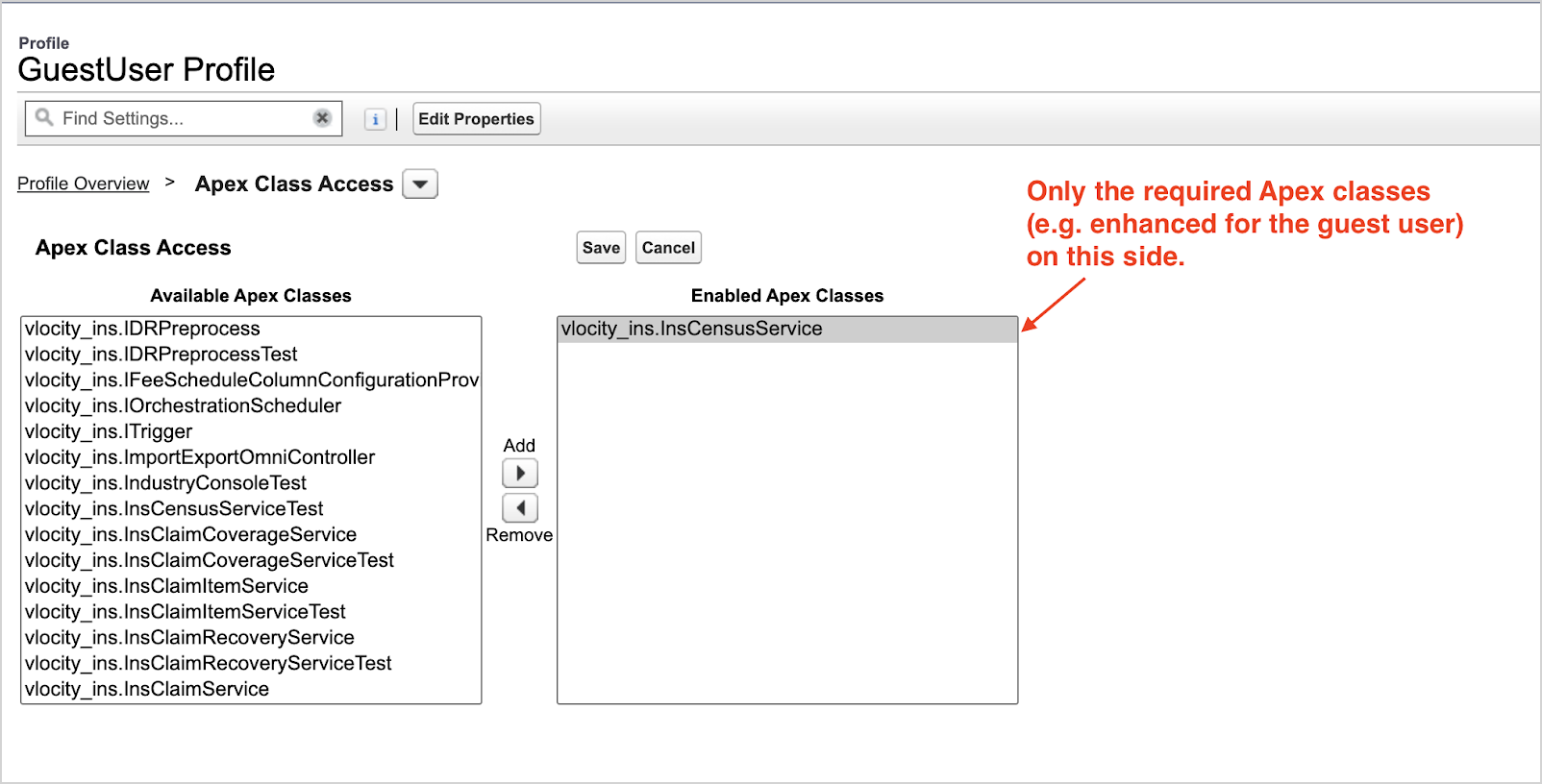Select vlocity_ins.IDRPreprocessTest class
Image resolution: width=1542 pixels, height=784 pixels.
(x=251, y=355)
